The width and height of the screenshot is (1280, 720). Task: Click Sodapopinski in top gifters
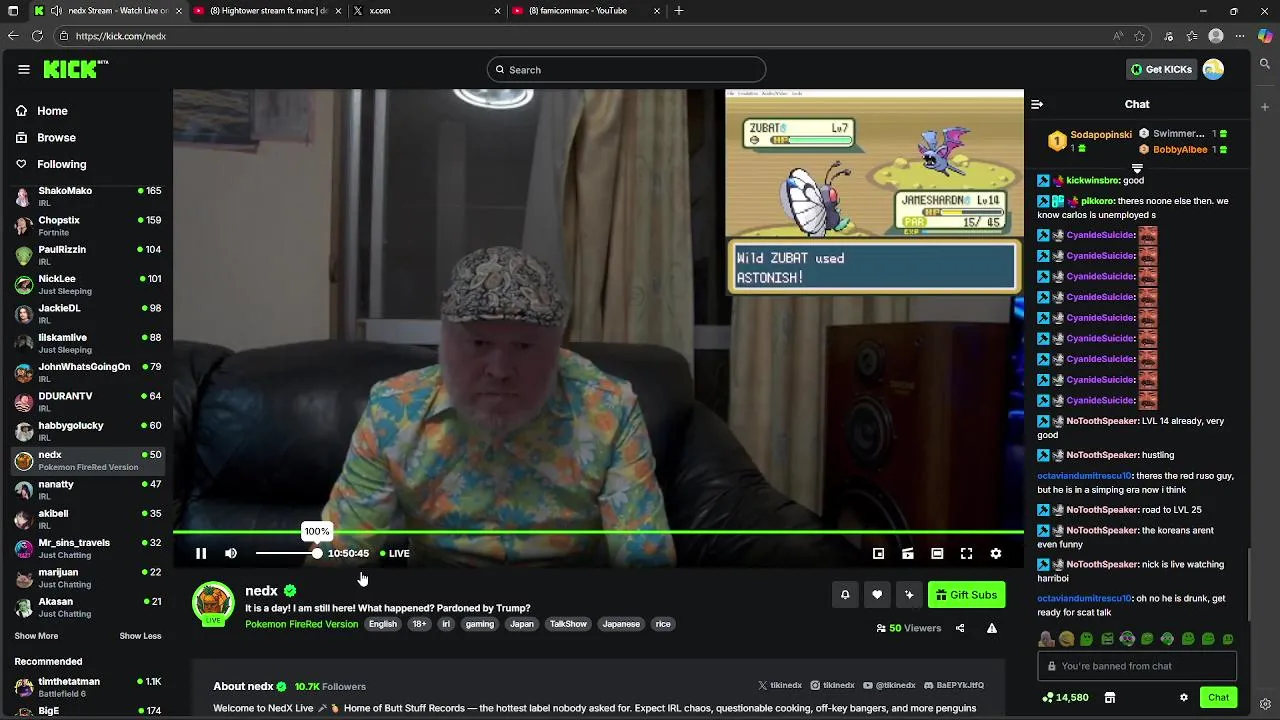click(x=1101, y=134)
